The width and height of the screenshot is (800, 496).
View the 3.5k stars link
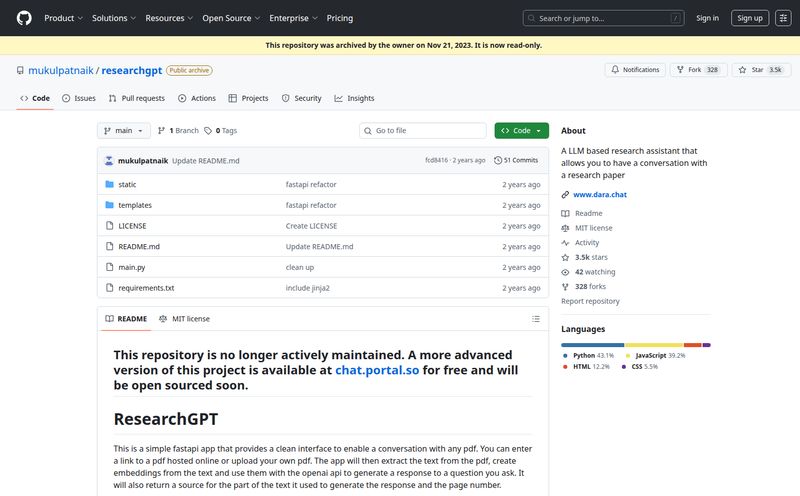[585, 258]
